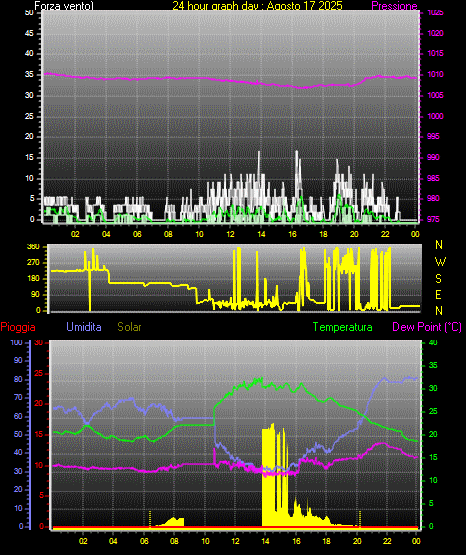Click the 14 hour tick on bottom graph

[x=265, y=541]
